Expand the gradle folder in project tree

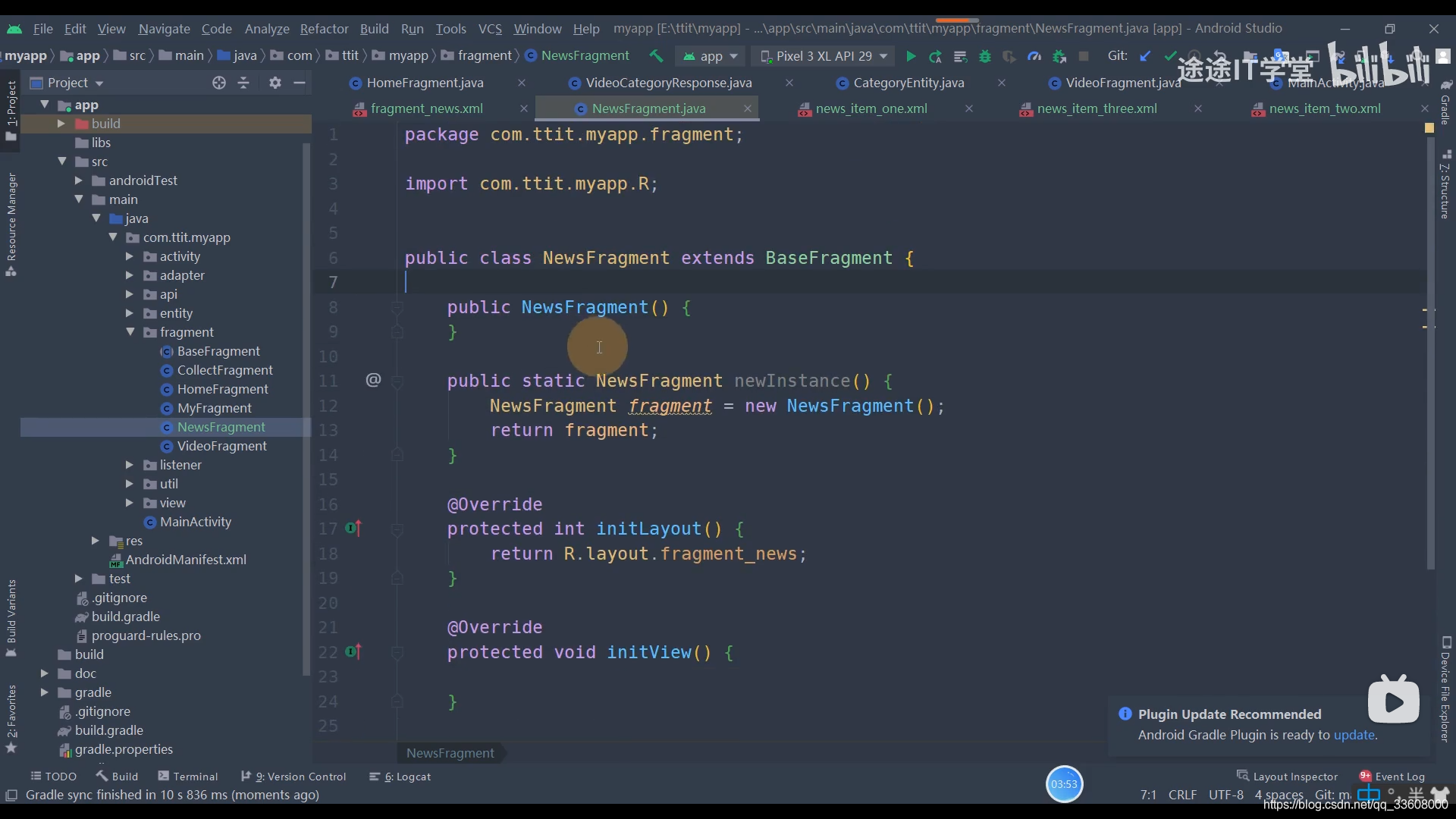point(44,692)
